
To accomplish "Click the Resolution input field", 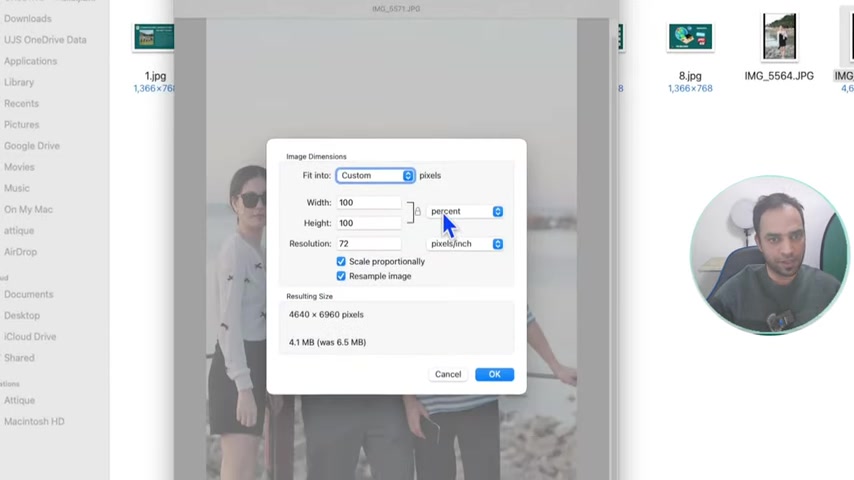I will pyautogui.click(x=369, y=244).
